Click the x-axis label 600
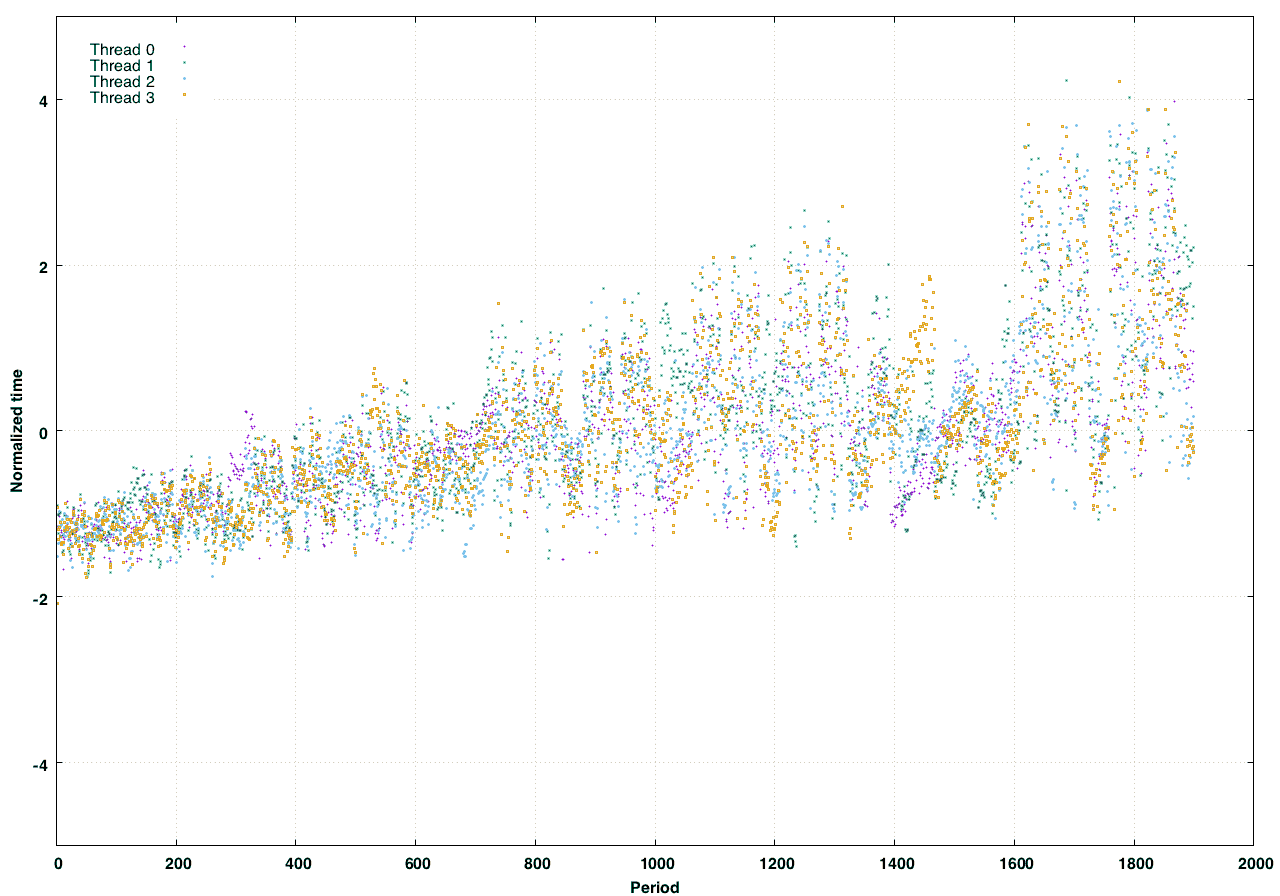Screen dimensions: 1280x896 click(x=416, y=862)
